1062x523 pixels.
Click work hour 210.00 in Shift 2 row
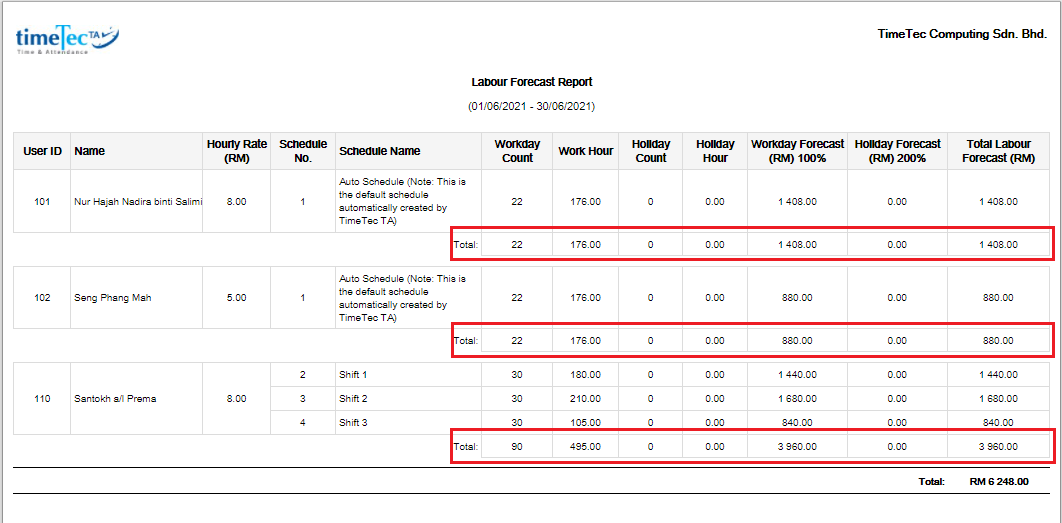[585, 398]
